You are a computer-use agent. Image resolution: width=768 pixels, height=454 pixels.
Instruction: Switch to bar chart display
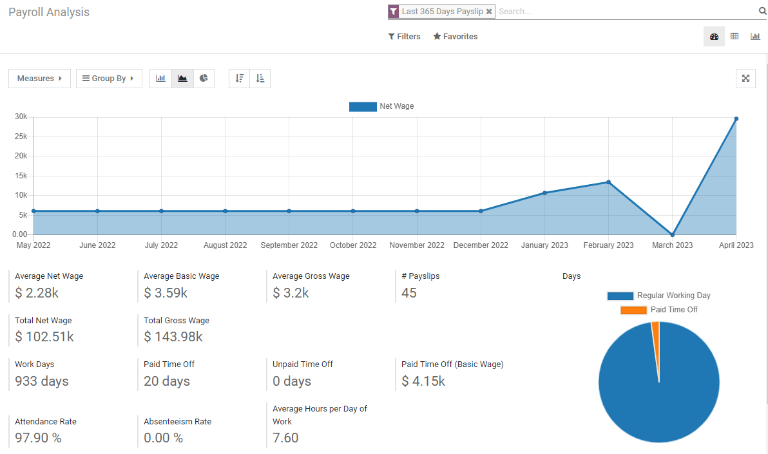tap(160, 78)
